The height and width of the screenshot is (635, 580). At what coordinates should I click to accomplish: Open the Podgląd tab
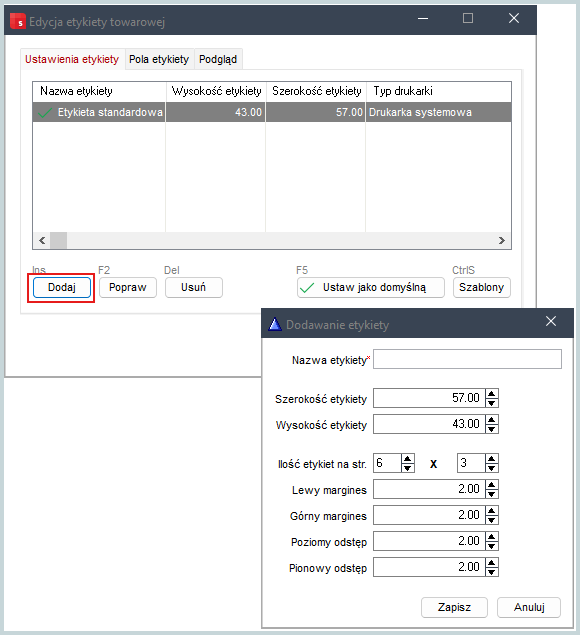coord(218,59)
